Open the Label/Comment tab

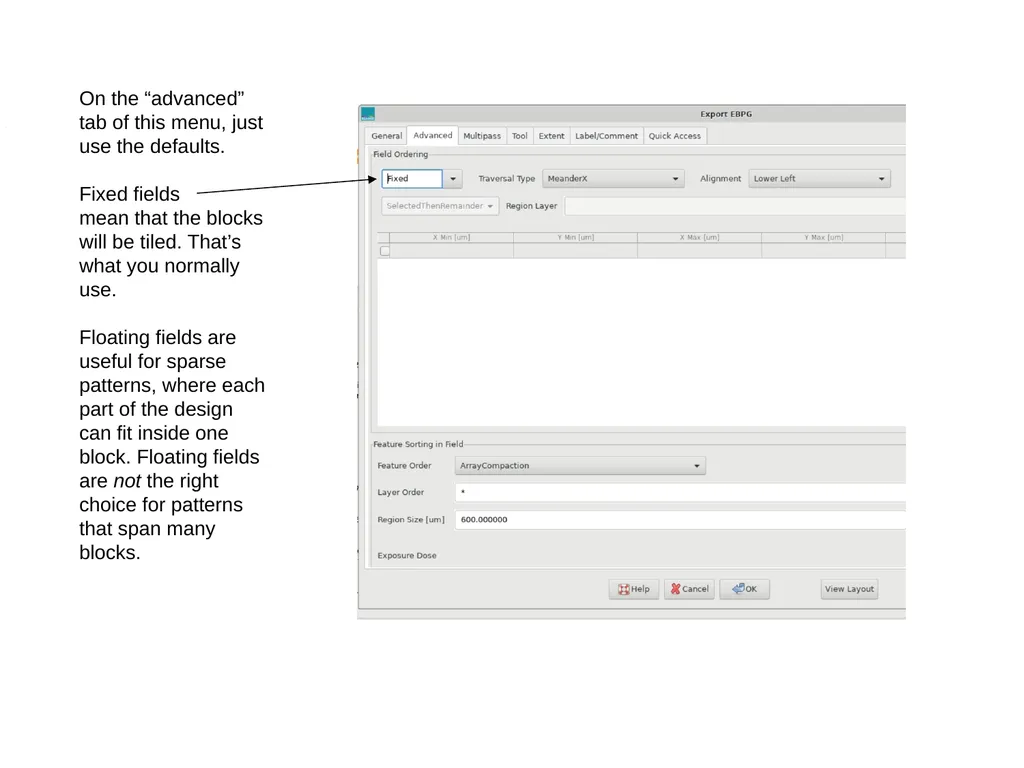click(x=607, y=136)
